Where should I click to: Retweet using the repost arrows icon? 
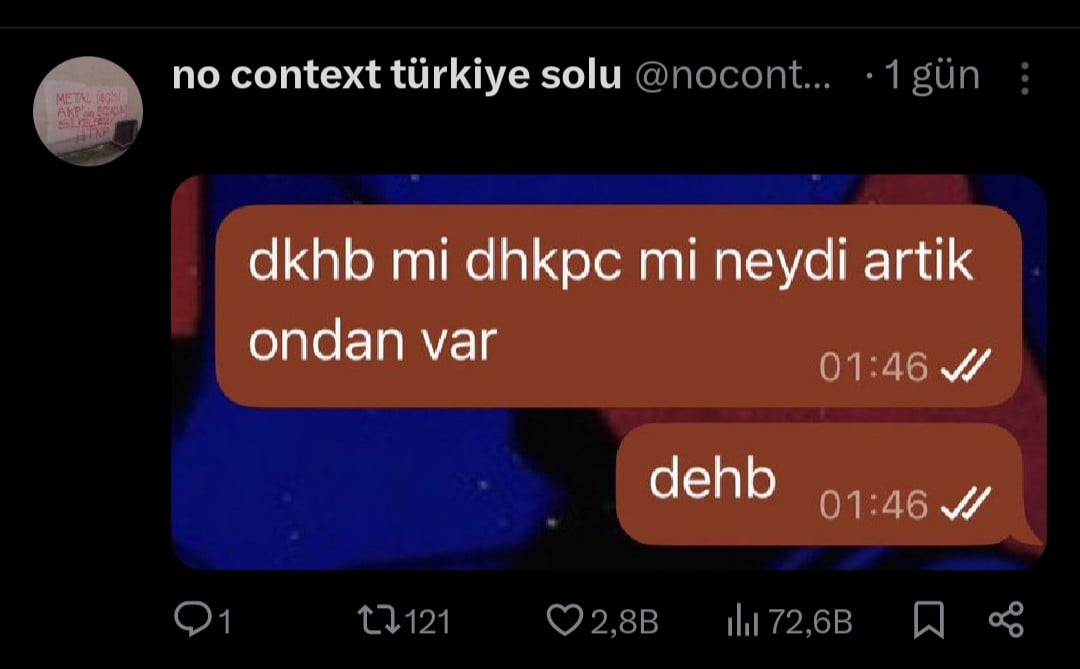point(379,619)
